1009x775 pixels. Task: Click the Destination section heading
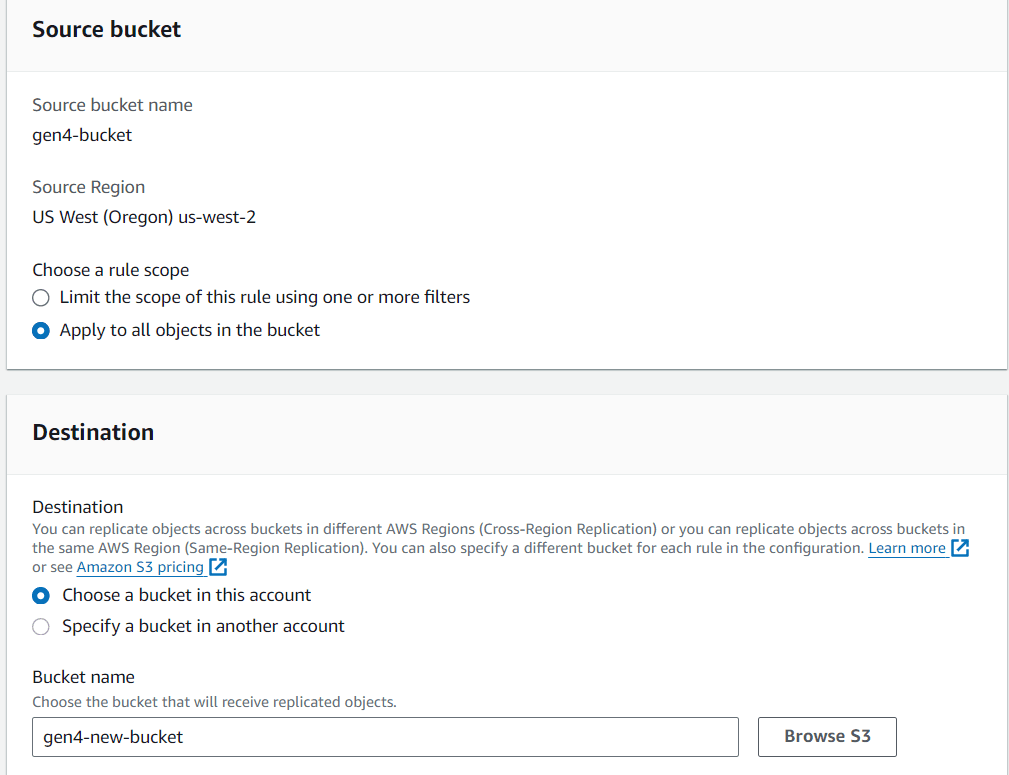pos(93,433)
